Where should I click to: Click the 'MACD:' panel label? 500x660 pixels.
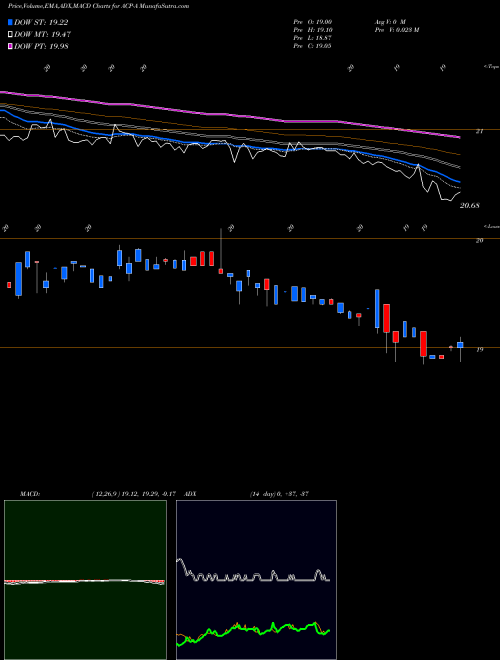click(30, 494)
